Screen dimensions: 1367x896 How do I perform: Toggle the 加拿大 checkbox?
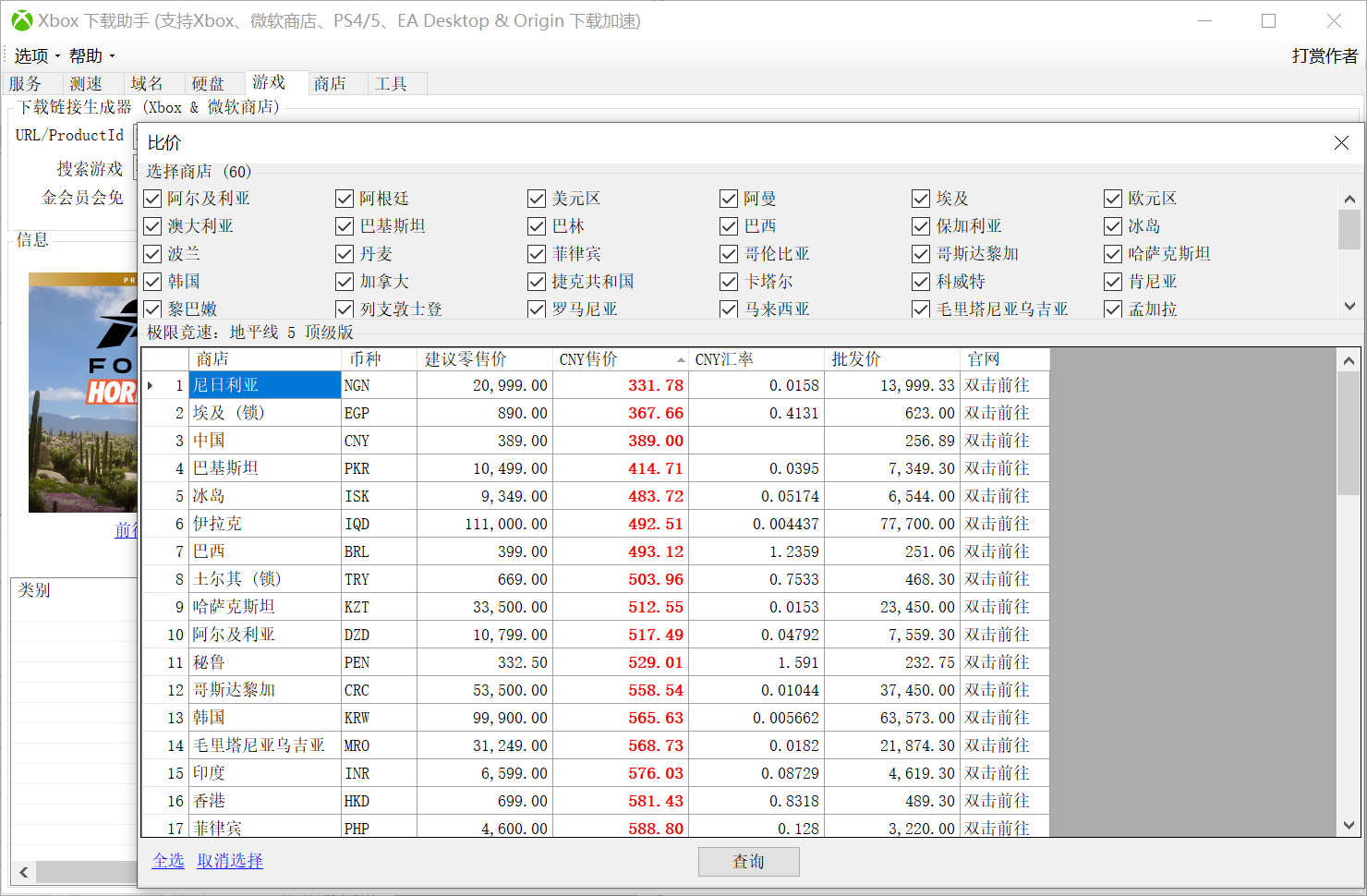coord(345,282)
